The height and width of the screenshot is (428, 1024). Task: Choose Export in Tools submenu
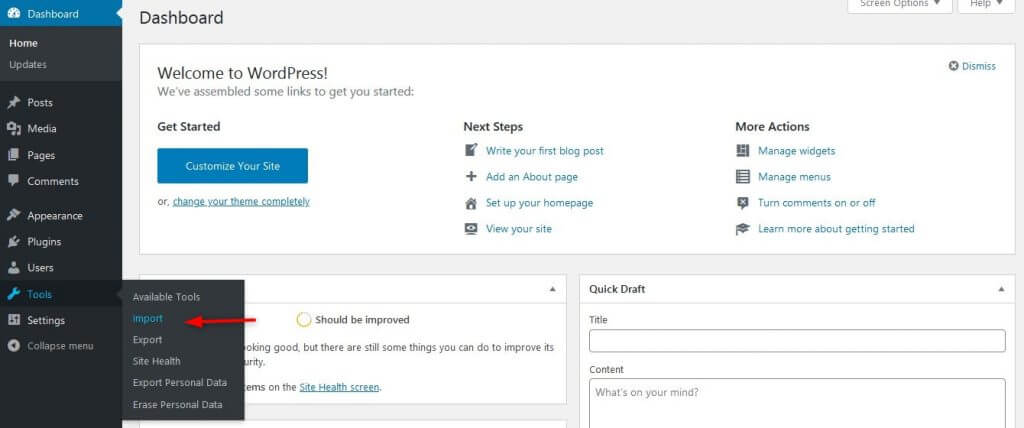[x=148, y=340]
